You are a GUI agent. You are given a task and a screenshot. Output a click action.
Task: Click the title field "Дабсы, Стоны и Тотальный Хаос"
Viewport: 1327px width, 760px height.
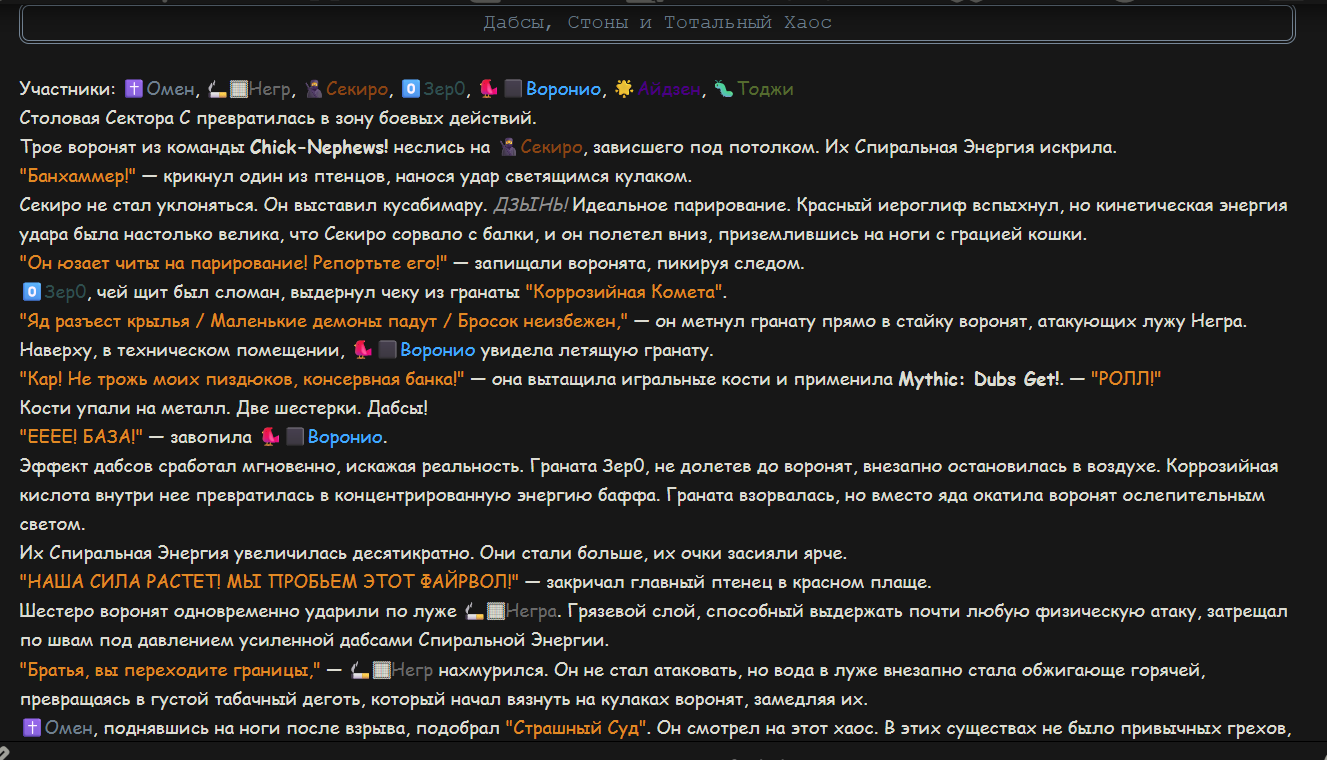[657, 22]
